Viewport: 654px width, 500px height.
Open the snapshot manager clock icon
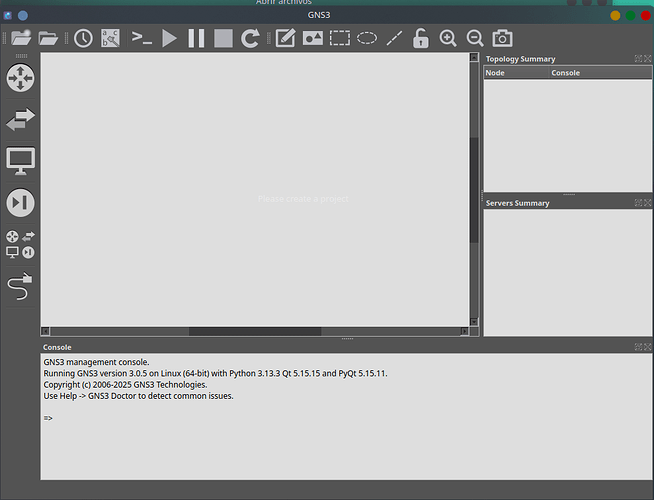(83, 38)
